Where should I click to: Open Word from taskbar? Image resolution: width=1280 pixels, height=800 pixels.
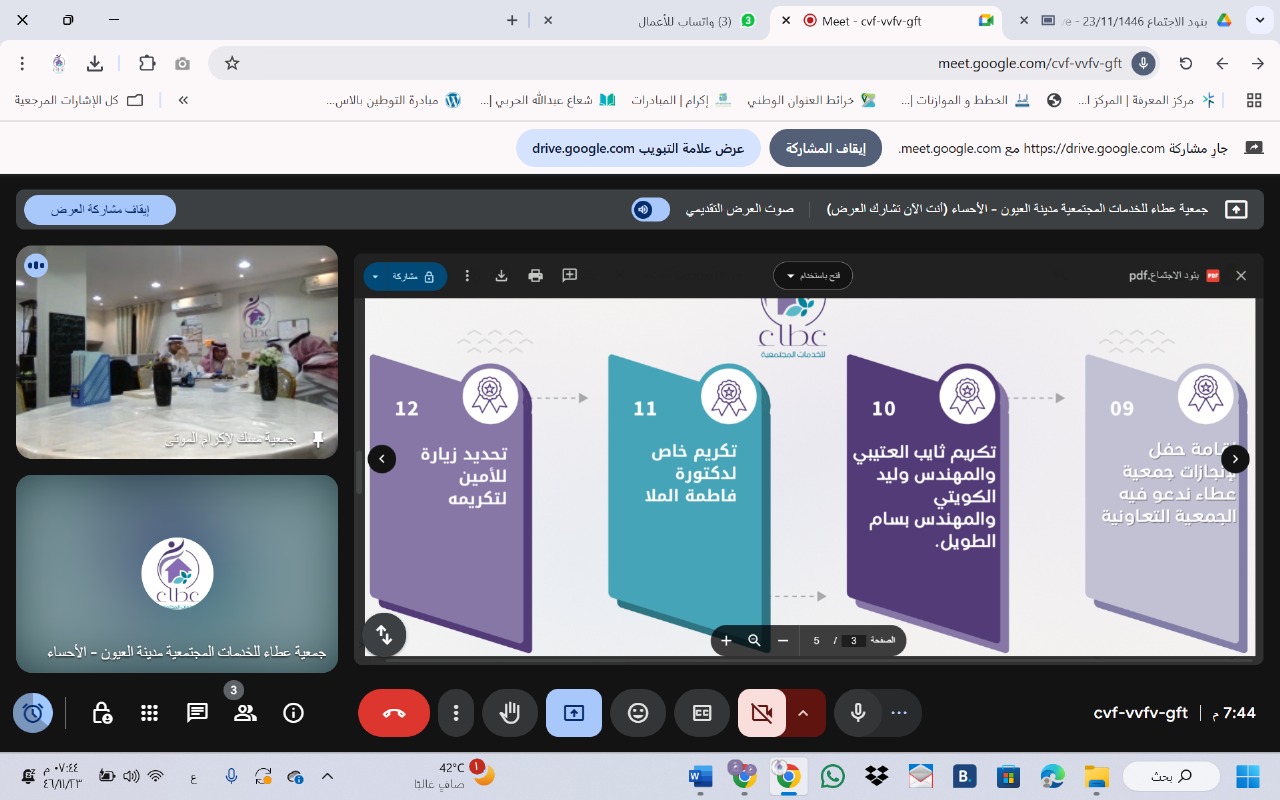[700, 776]
